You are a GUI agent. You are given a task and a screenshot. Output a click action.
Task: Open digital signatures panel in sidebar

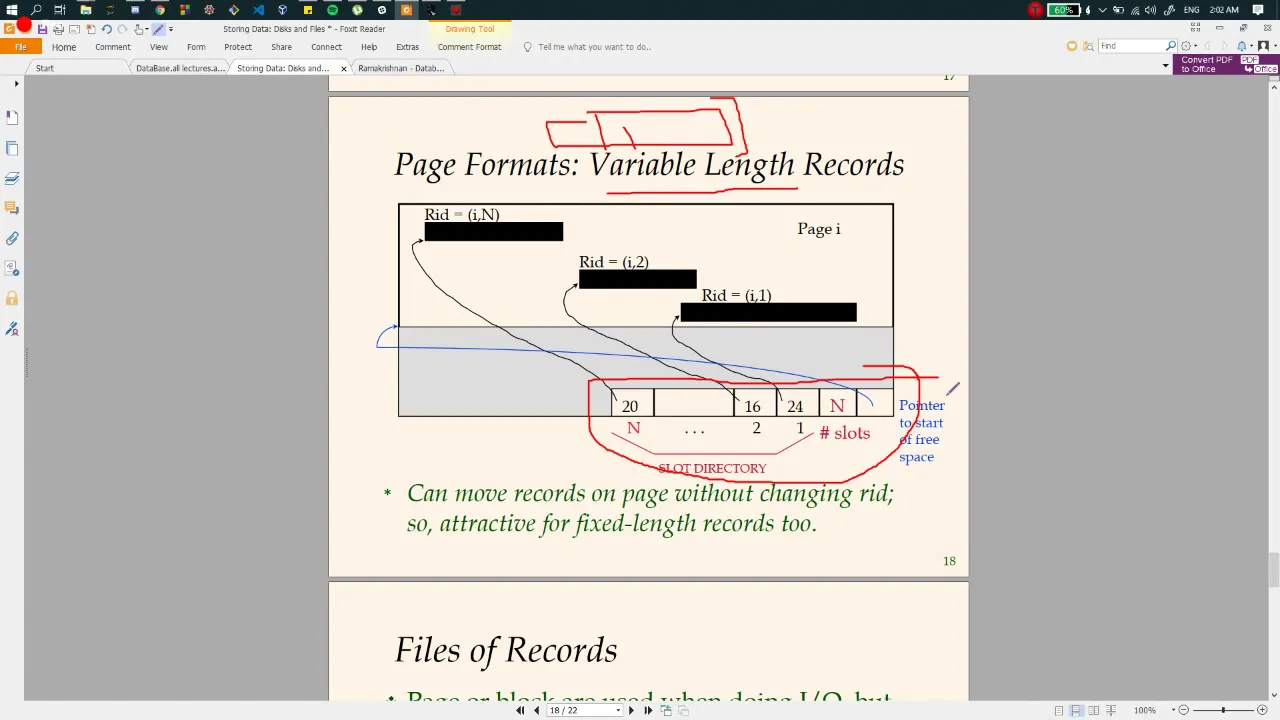[x=12, y=328]
